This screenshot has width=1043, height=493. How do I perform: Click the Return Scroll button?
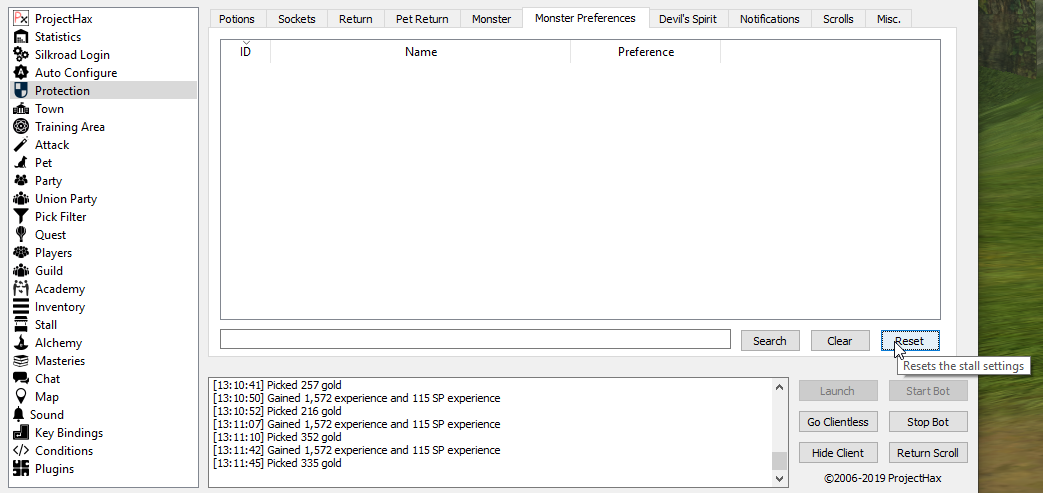pos(927,453)
